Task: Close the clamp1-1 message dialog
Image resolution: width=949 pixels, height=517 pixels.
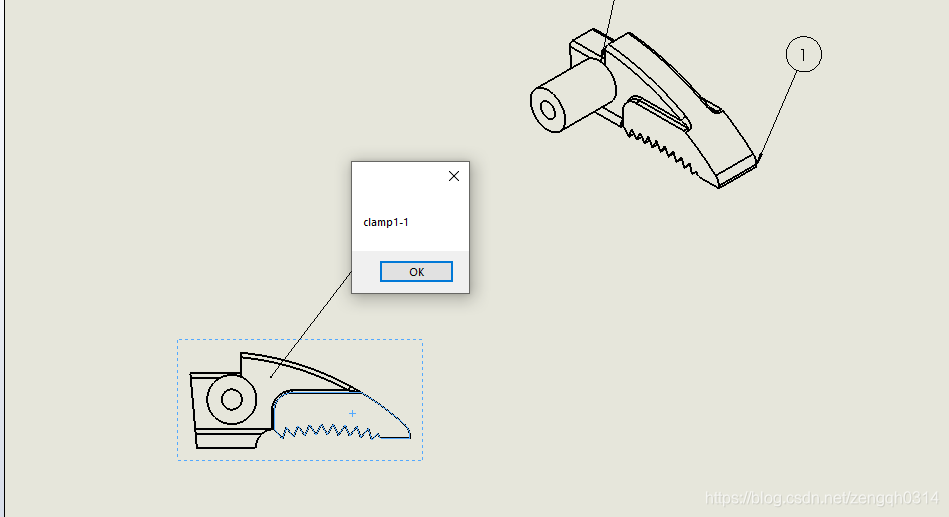Action: 454,176
